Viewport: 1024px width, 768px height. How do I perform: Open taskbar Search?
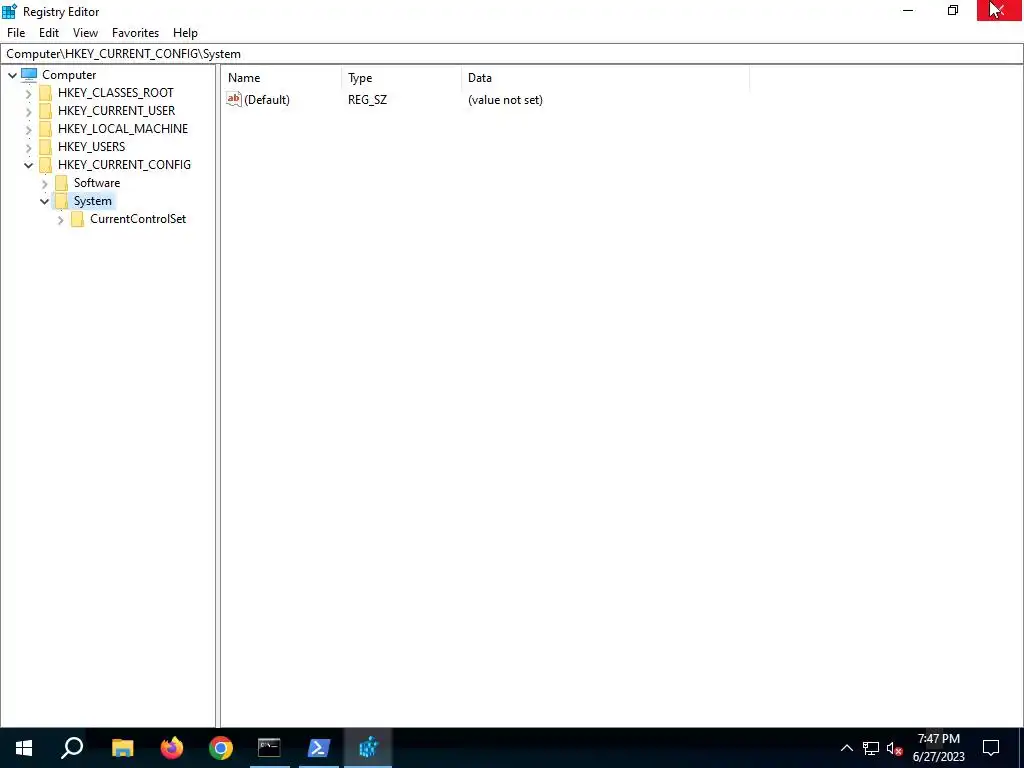coord(72,748)
